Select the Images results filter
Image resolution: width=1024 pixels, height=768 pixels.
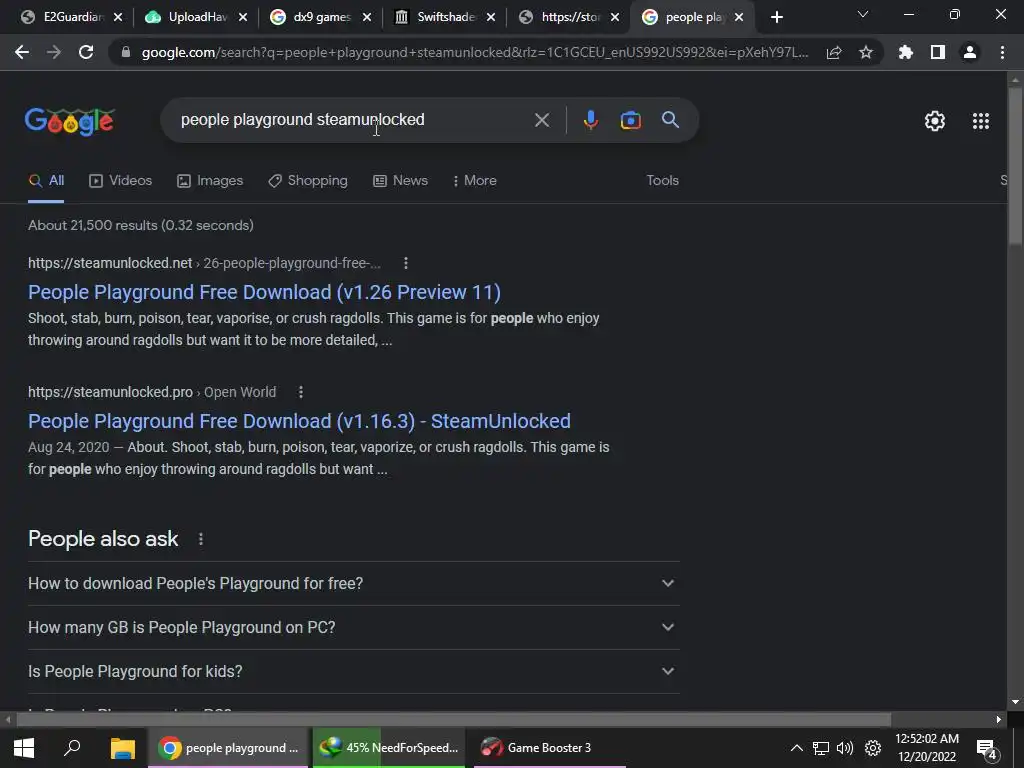click(210, 181)
